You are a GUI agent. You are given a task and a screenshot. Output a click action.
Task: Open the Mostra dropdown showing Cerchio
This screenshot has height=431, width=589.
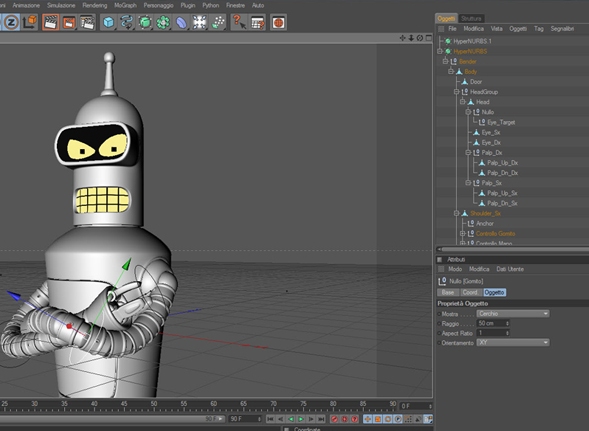point(513,313)
